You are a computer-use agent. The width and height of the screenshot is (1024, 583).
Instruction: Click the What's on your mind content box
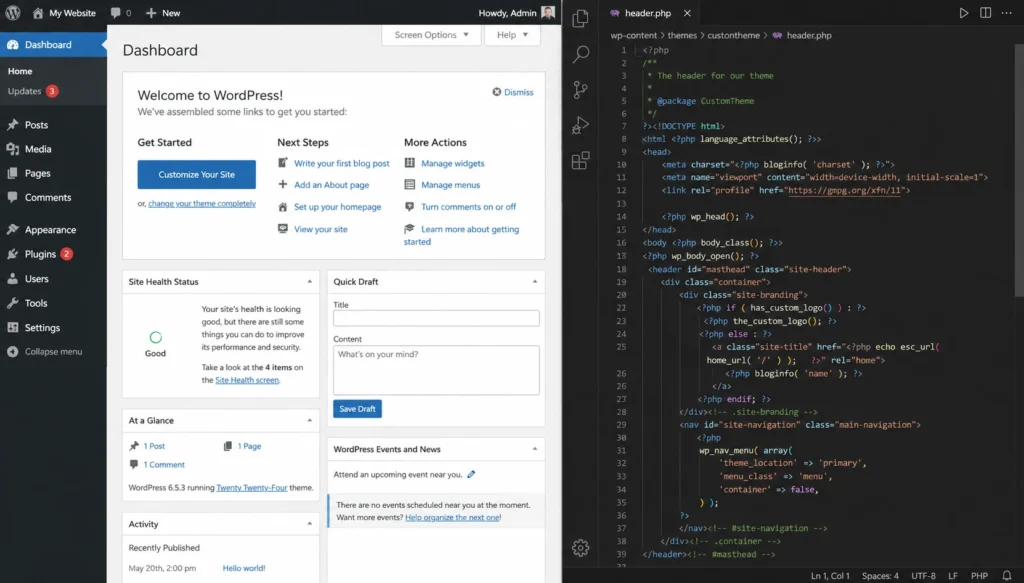pos(436,370)
